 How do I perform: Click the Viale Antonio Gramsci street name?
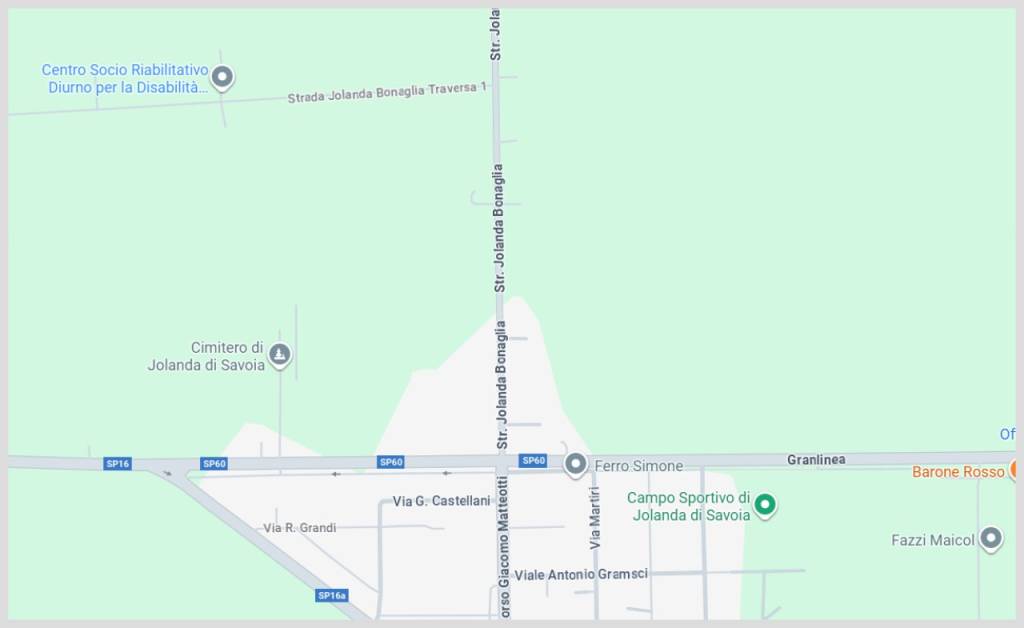tap(581, 574)
